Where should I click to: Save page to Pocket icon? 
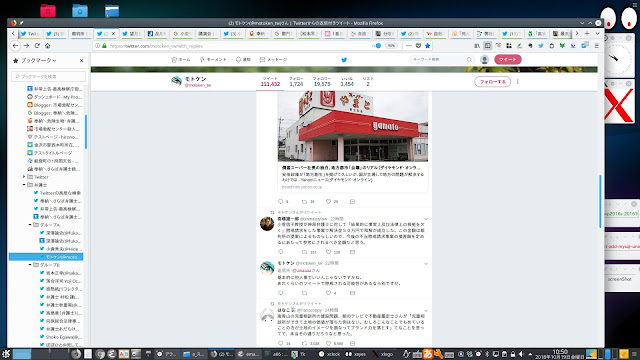[x=418, y=46]
